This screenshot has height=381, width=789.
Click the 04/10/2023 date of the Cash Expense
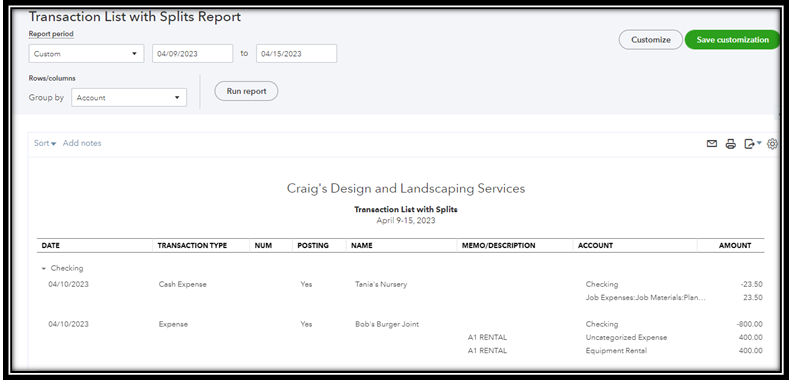click(68, 284)
